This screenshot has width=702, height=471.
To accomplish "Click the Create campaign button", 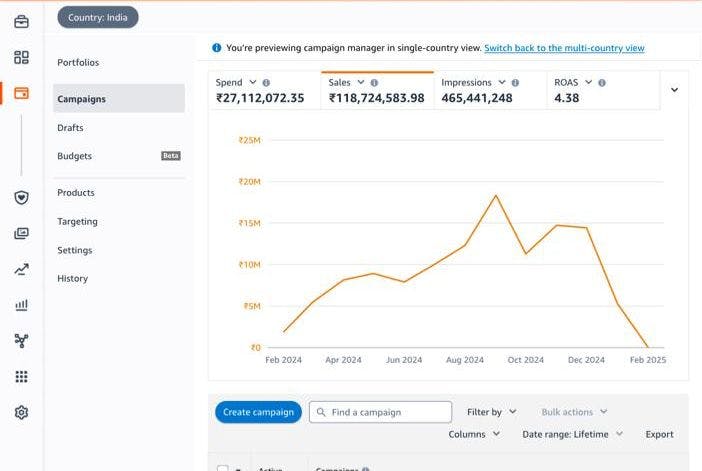I will pyautogui.click(x=258, y=412).
